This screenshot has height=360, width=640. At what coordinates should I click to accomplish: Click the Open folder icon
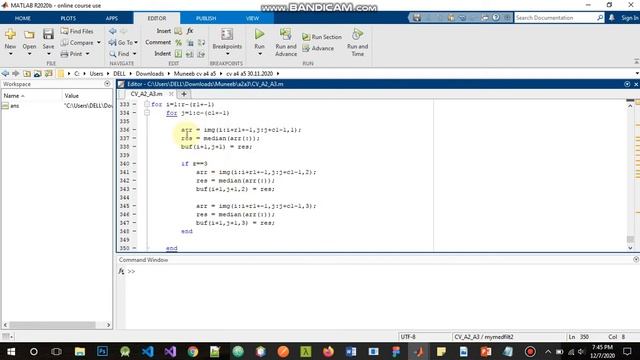(29, 35)
